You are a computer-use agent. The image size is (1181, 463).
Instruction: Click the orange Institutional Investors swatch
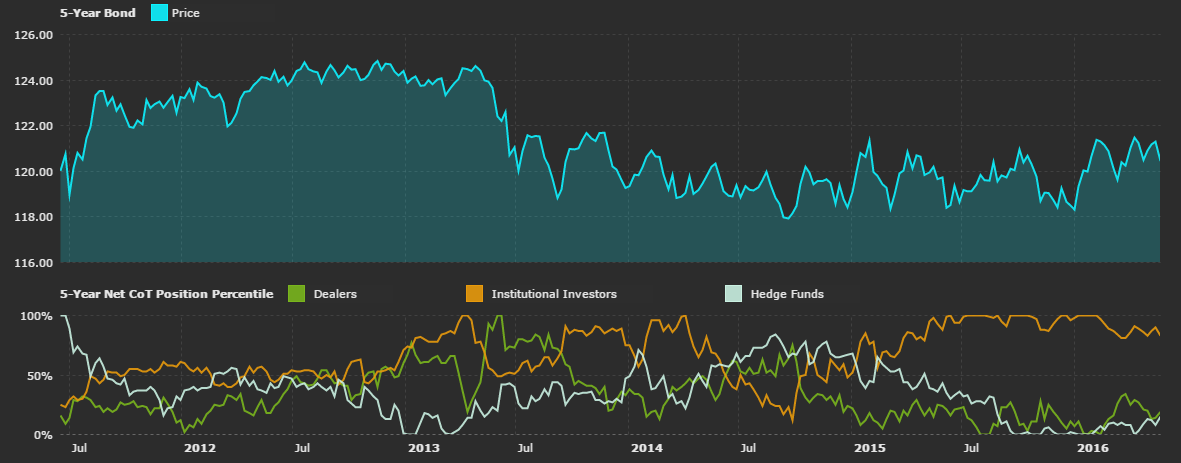tap(475, 294)
